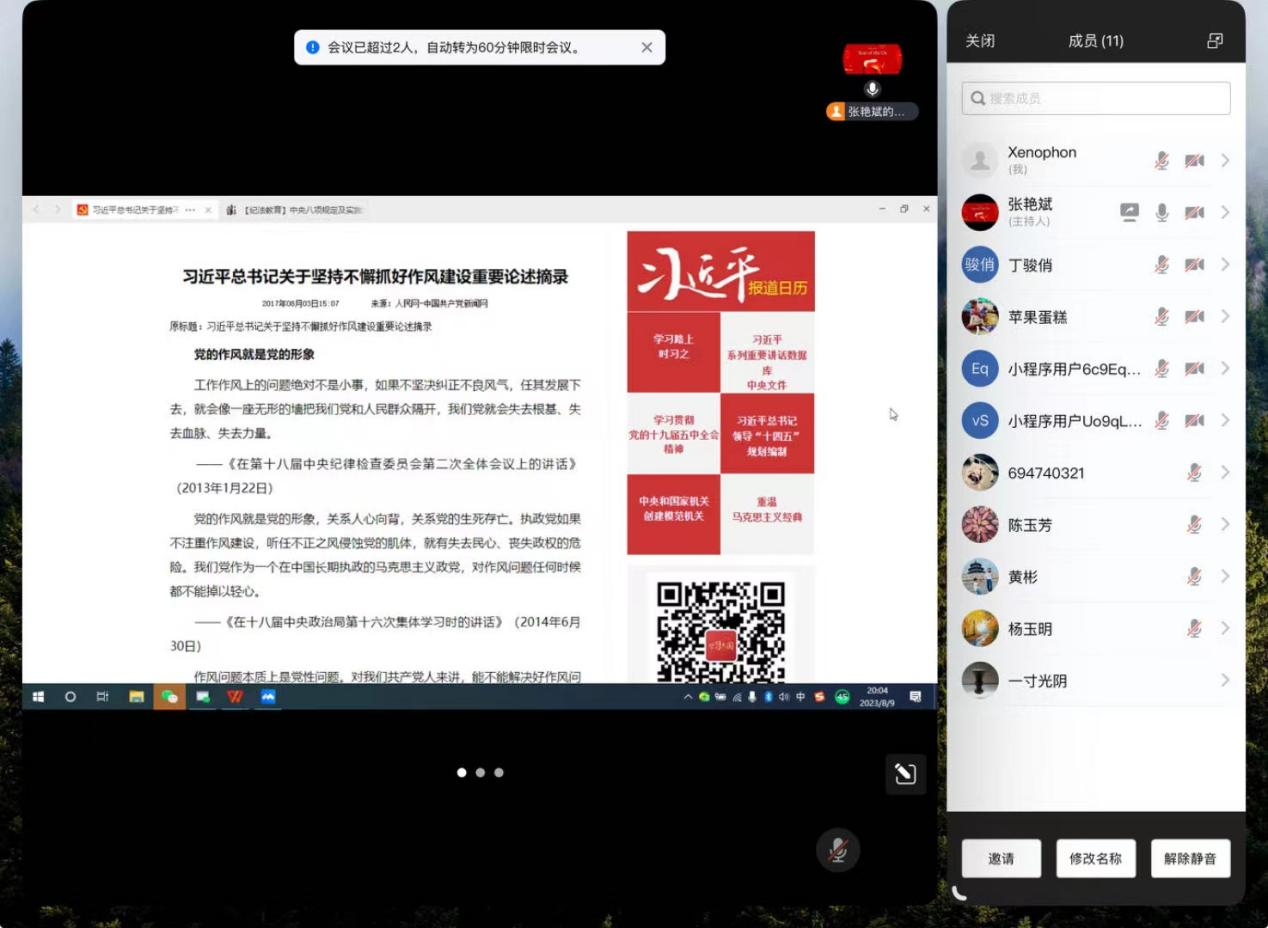Click the speaker thumbnail at top right

click(x=872, y=60)
